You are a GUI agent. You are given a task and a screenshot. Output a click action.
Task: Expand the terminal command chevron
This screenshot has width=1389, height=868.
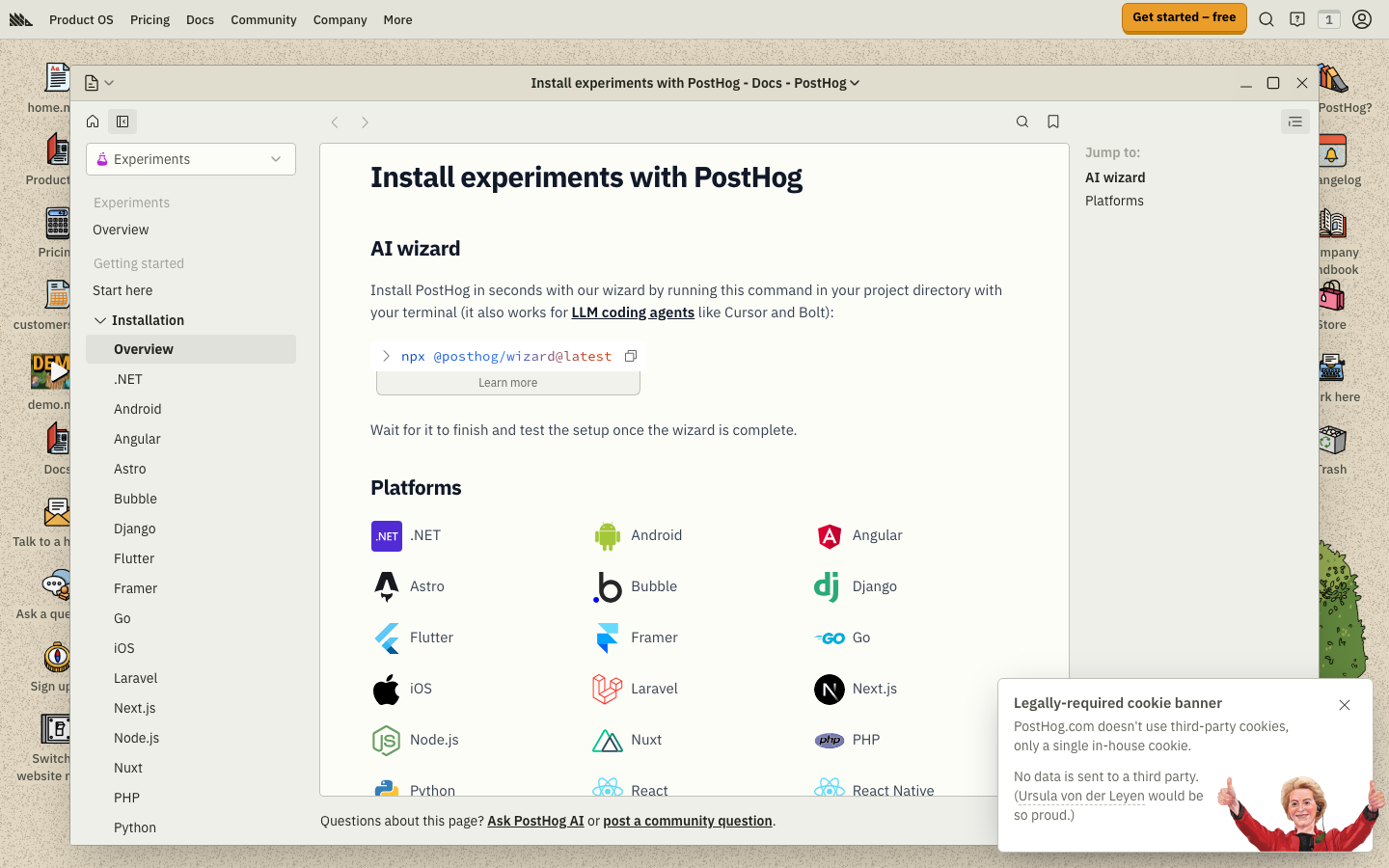pyautogui.click(x=386, y=356)
